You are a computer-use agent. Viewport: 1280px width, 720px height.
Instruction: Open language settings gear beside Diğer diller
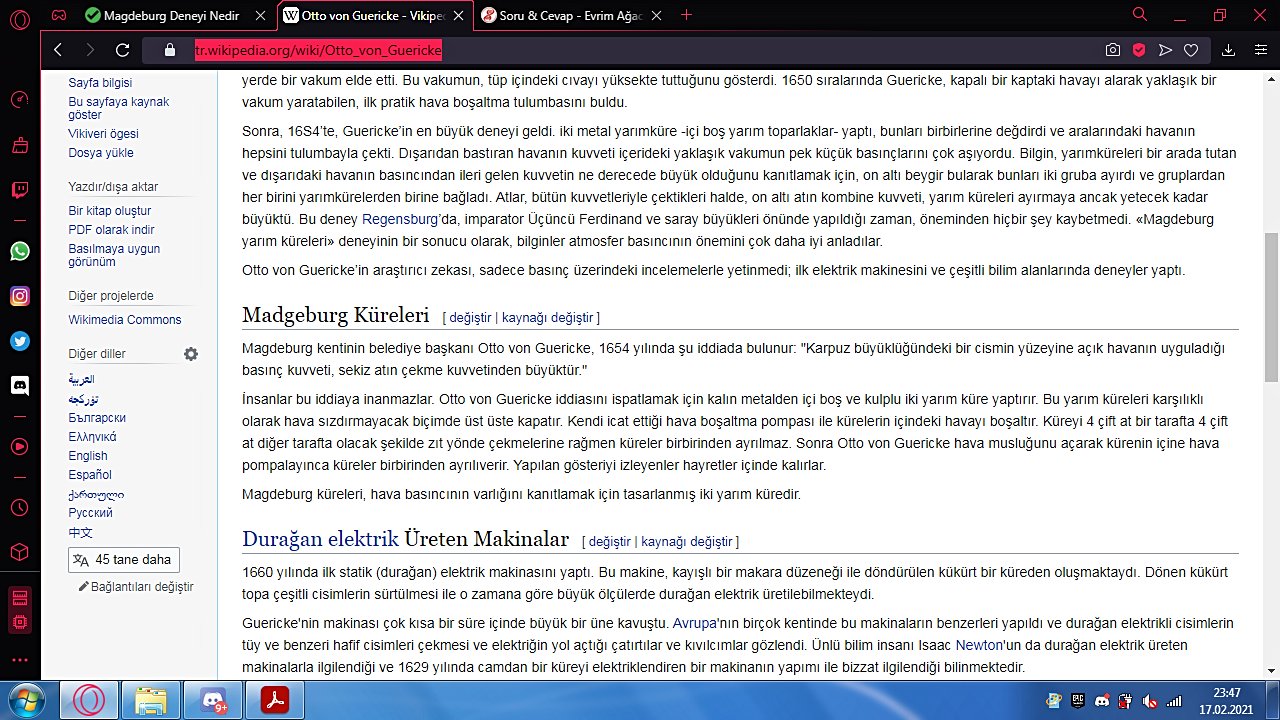191,354
